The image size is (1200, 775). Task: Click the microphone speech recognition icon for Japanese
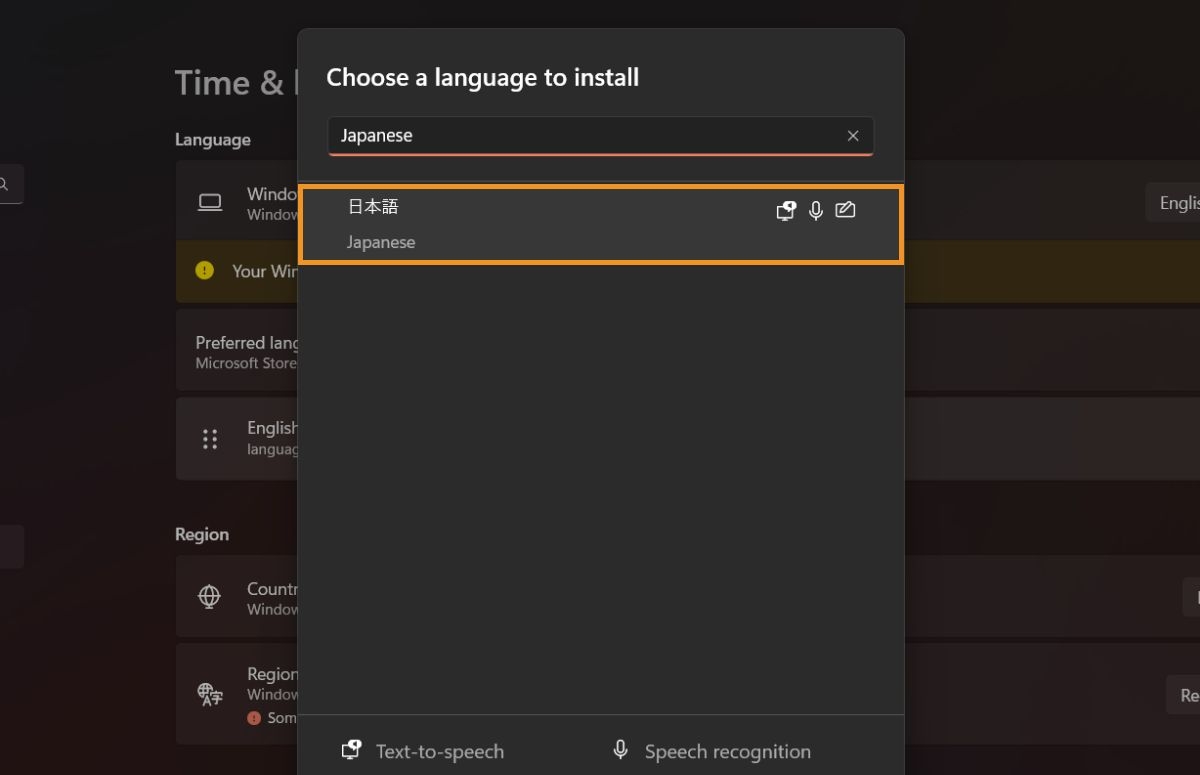(x=815, y=210)
